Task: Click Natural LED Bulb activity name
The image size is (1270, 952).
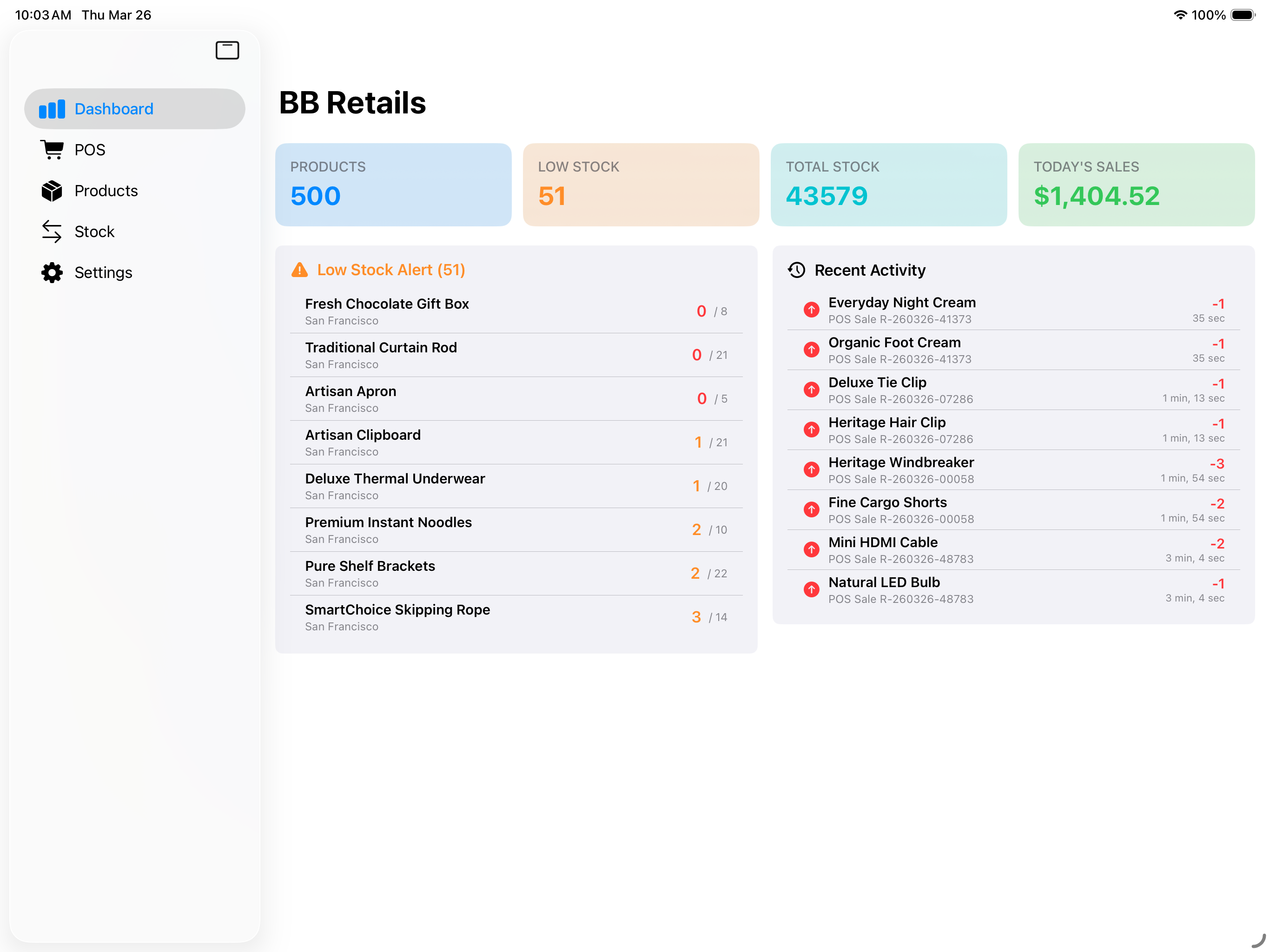Action: (884, 582)
